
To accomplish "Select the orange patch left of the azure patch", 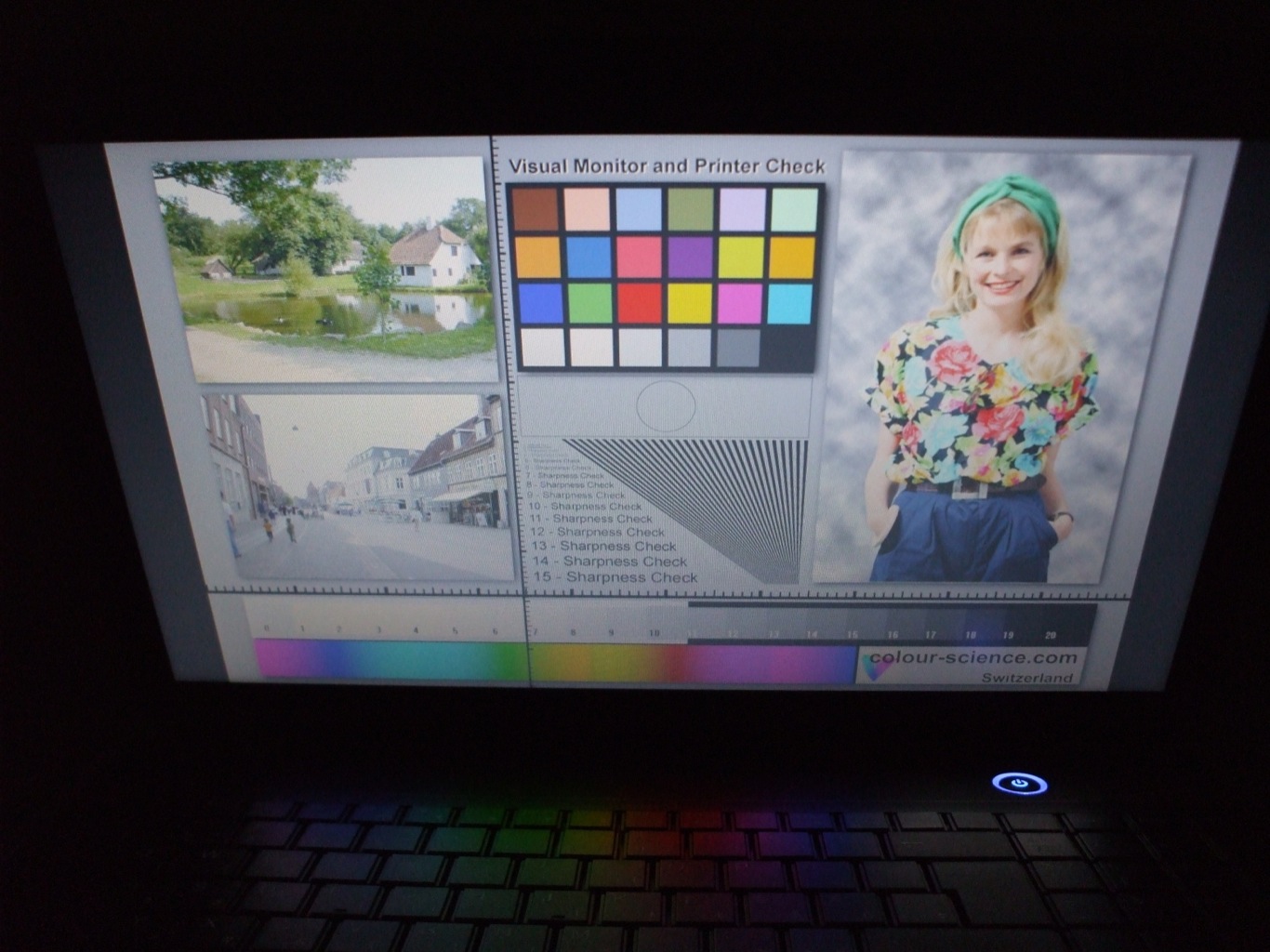I will [x=537, y=258].
